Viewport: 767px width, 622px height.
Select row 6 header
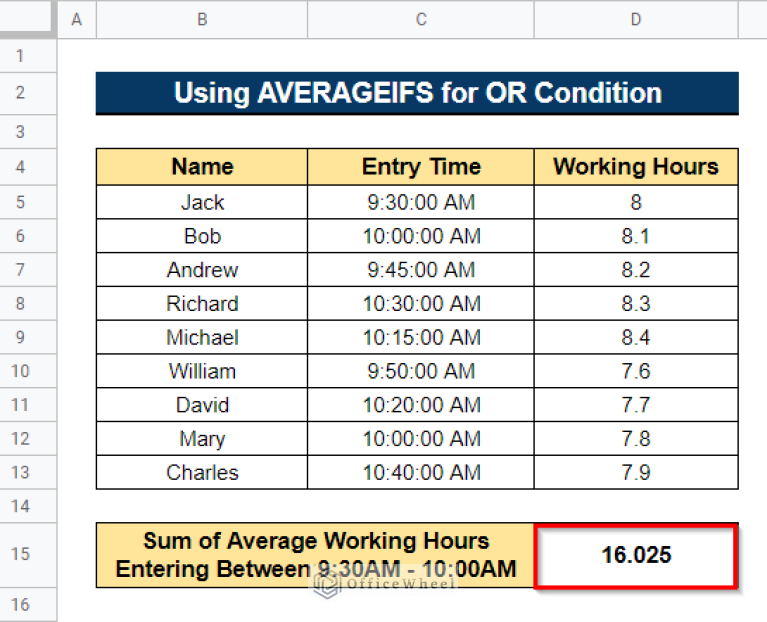pyautogui.click(x=28, y=236)
